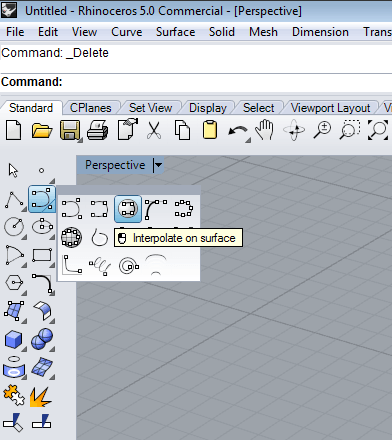
Task: Select the single Point tool
Action: click(41, 170)
